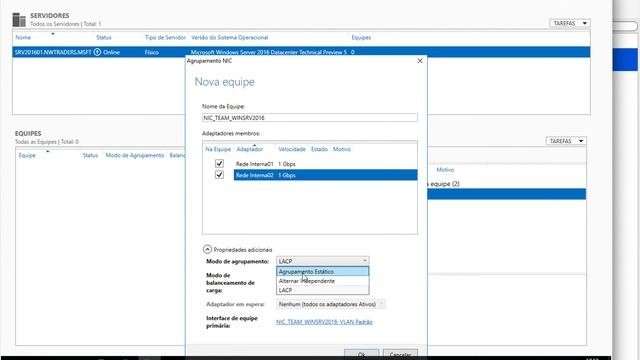The height and width of the screenshot is (360, 640).
Task: Sort adapters by the Adaptador column
Action: (249, 149)
